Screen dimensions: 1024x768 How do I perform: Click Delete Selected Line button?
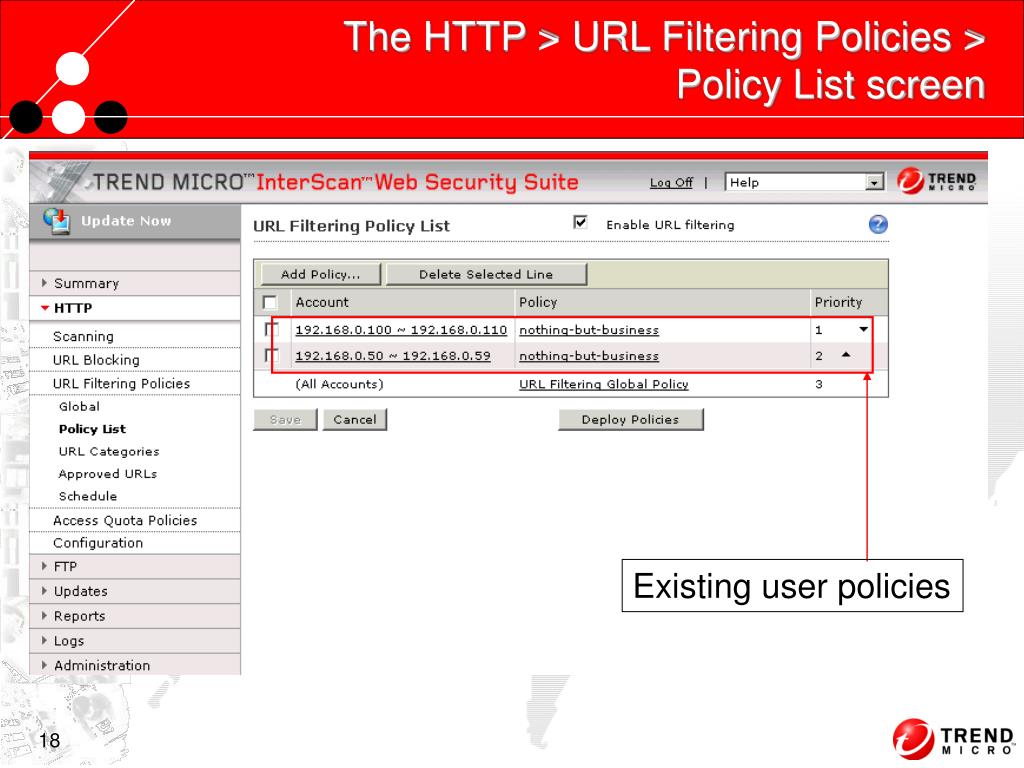point(486,274)
